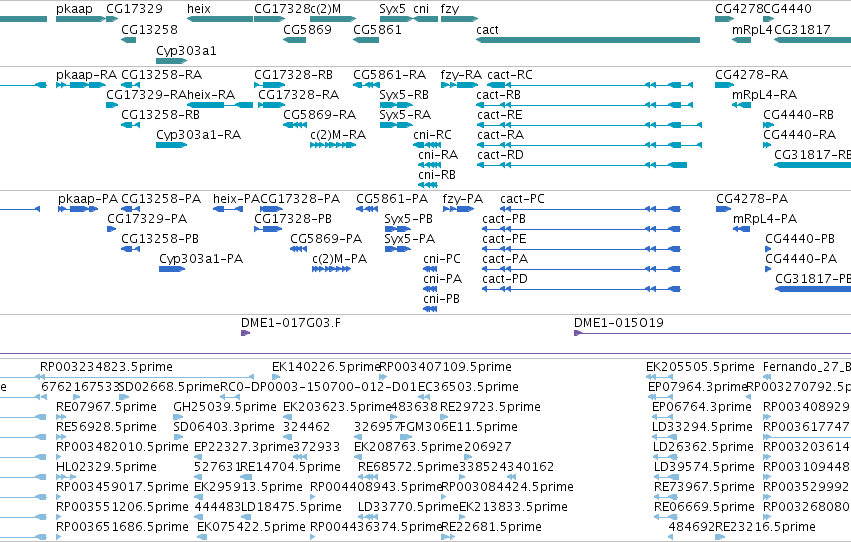Select protein Cyp303a1-PA

point(172,269)
